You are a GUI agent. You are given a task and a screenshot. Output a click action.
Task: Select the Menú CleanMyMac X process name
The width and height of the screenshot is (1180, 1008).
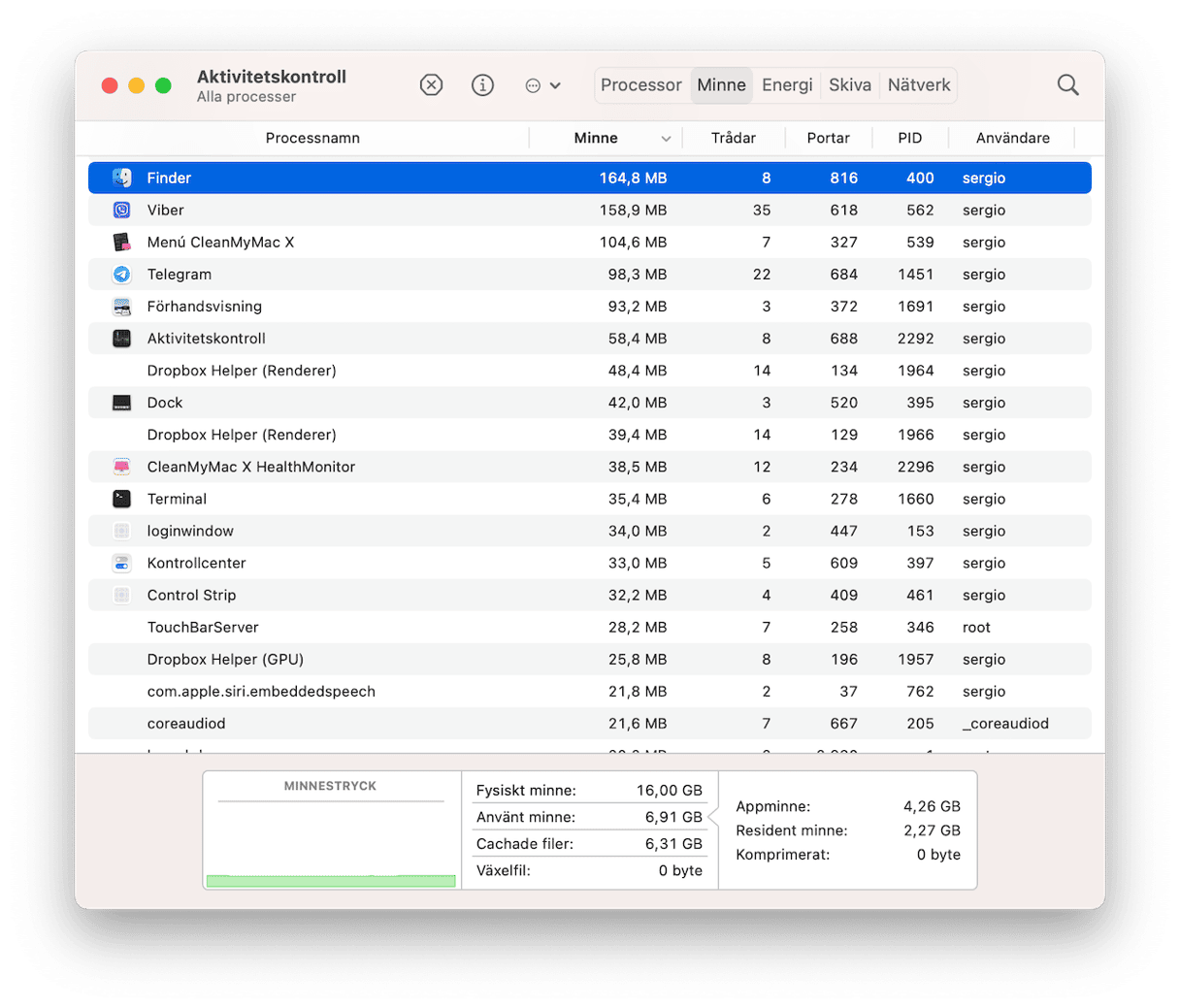(220, 242)
